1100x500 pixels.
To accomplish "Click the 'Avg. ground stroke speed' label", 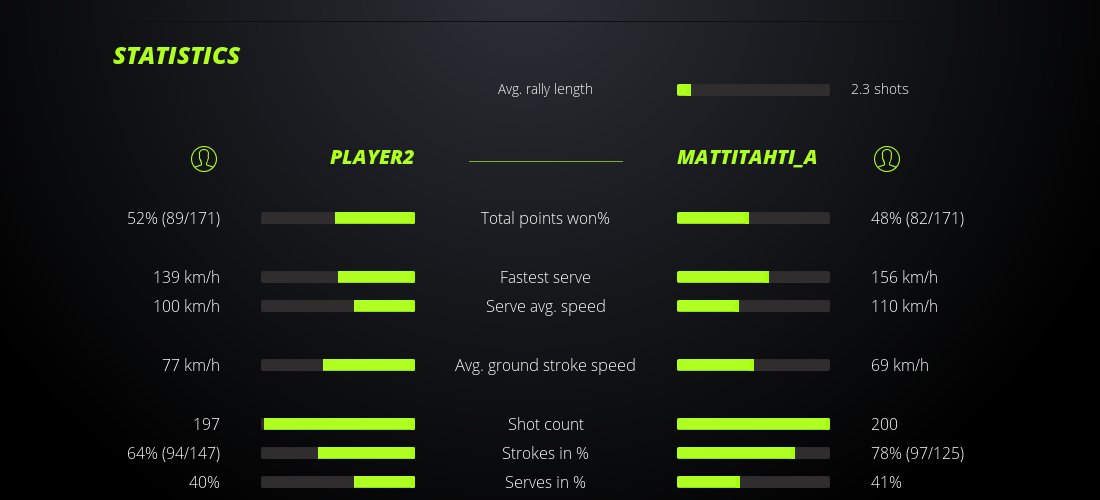I will [545, 365].
